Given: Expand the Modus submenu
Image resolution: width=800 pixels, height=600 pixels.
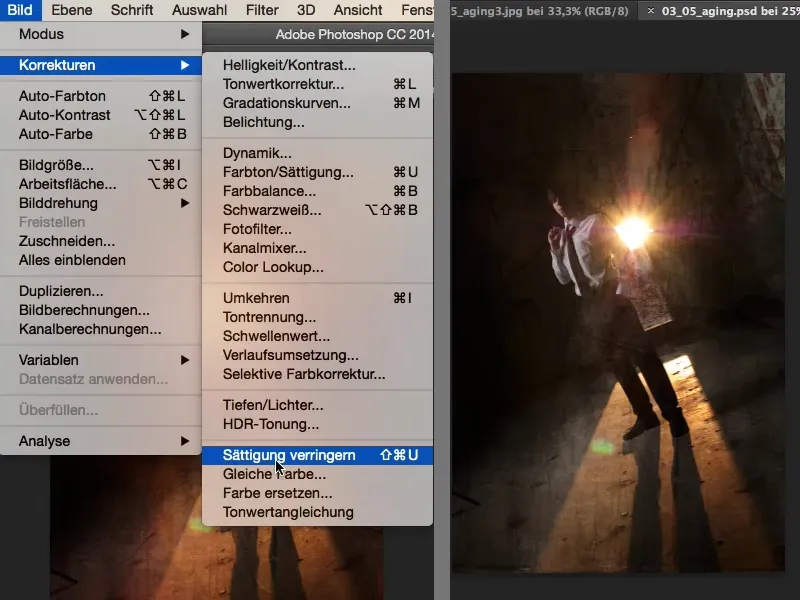Looking at the screenshot, I should tap(42, 32).
